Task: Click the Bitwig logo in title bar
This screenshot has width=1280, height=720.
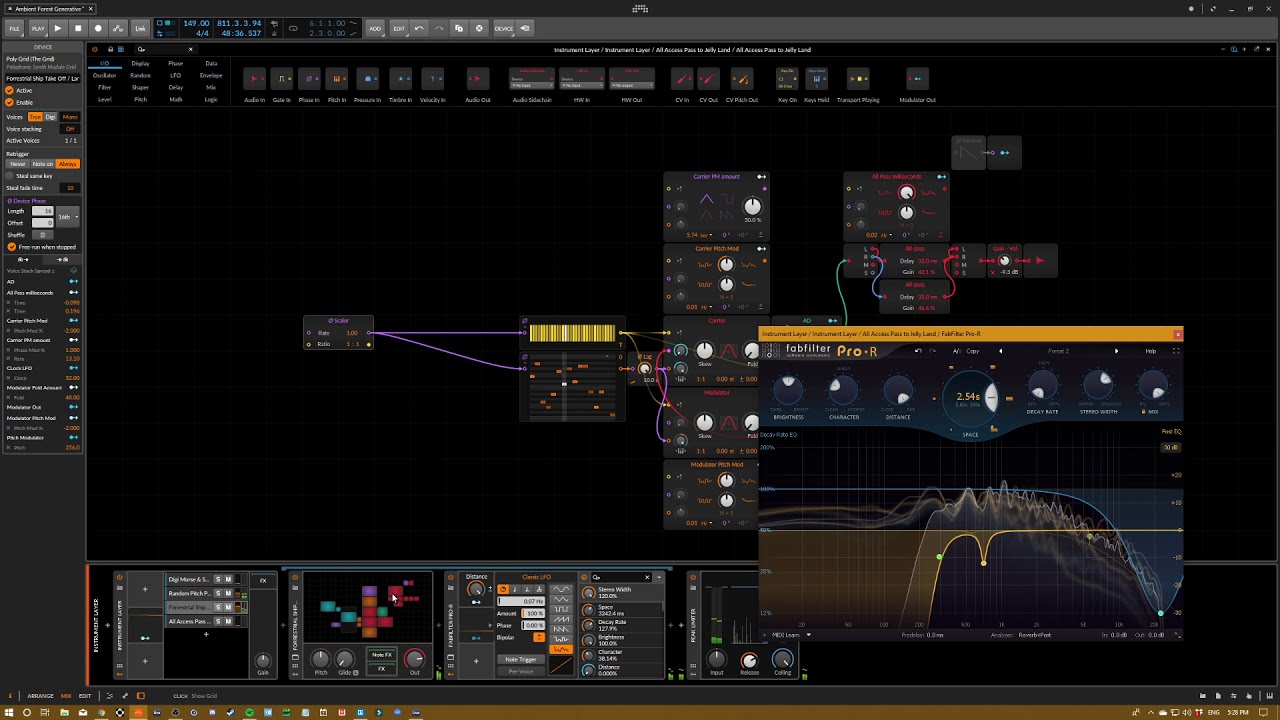Action: [640, 9]
